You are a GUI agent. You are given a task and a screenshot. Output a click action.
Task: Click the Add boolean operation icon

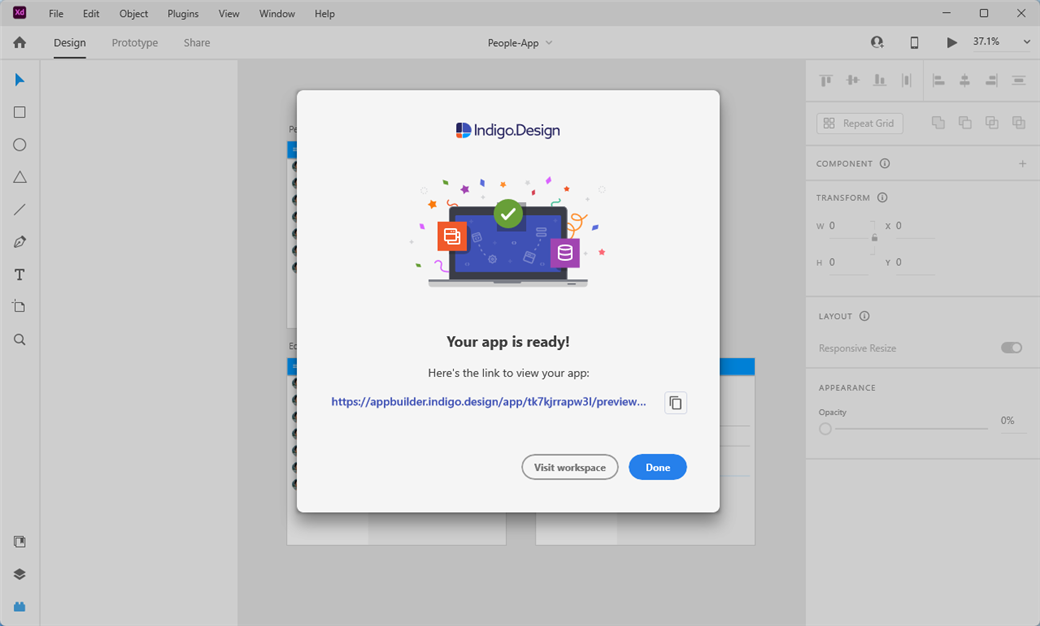pos(938,123)
